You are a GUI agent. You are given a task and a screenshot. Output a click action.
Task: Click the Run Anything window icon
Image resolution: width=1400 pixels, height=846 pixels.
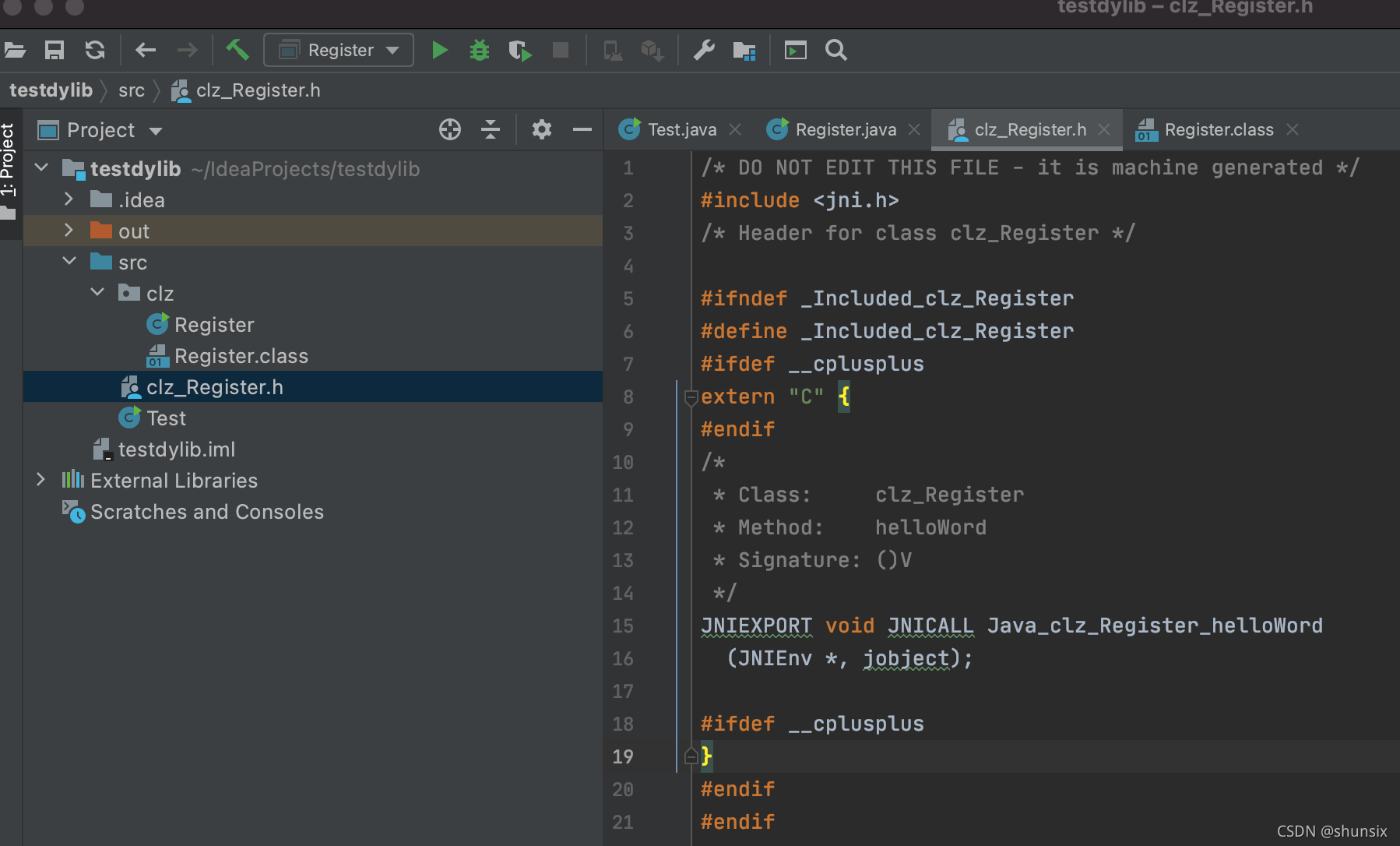click(x=795, y=51)
